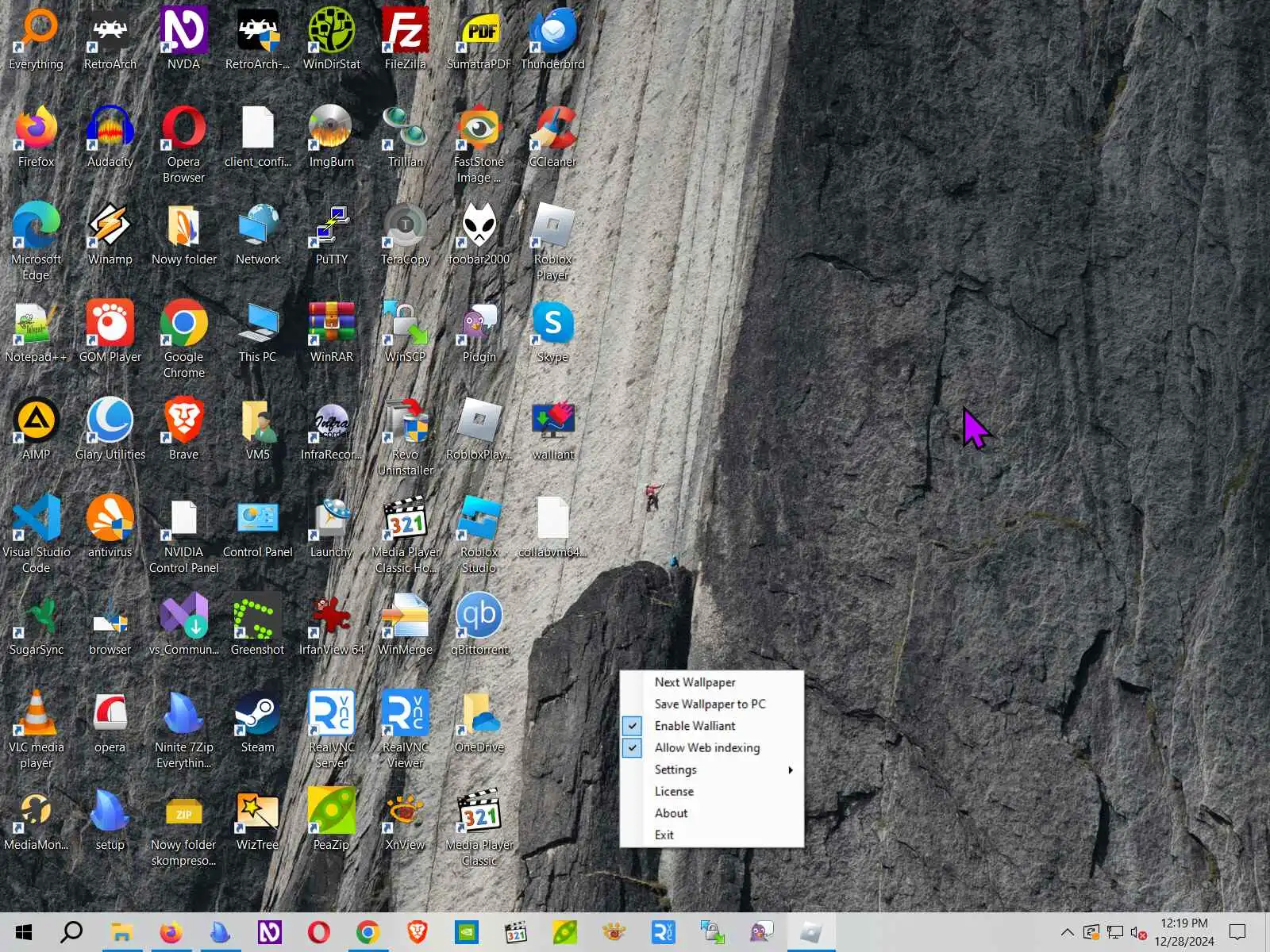Click the Notepad++ desktop shortcut
Viewport: 1270px width, 952px height.
37,331
